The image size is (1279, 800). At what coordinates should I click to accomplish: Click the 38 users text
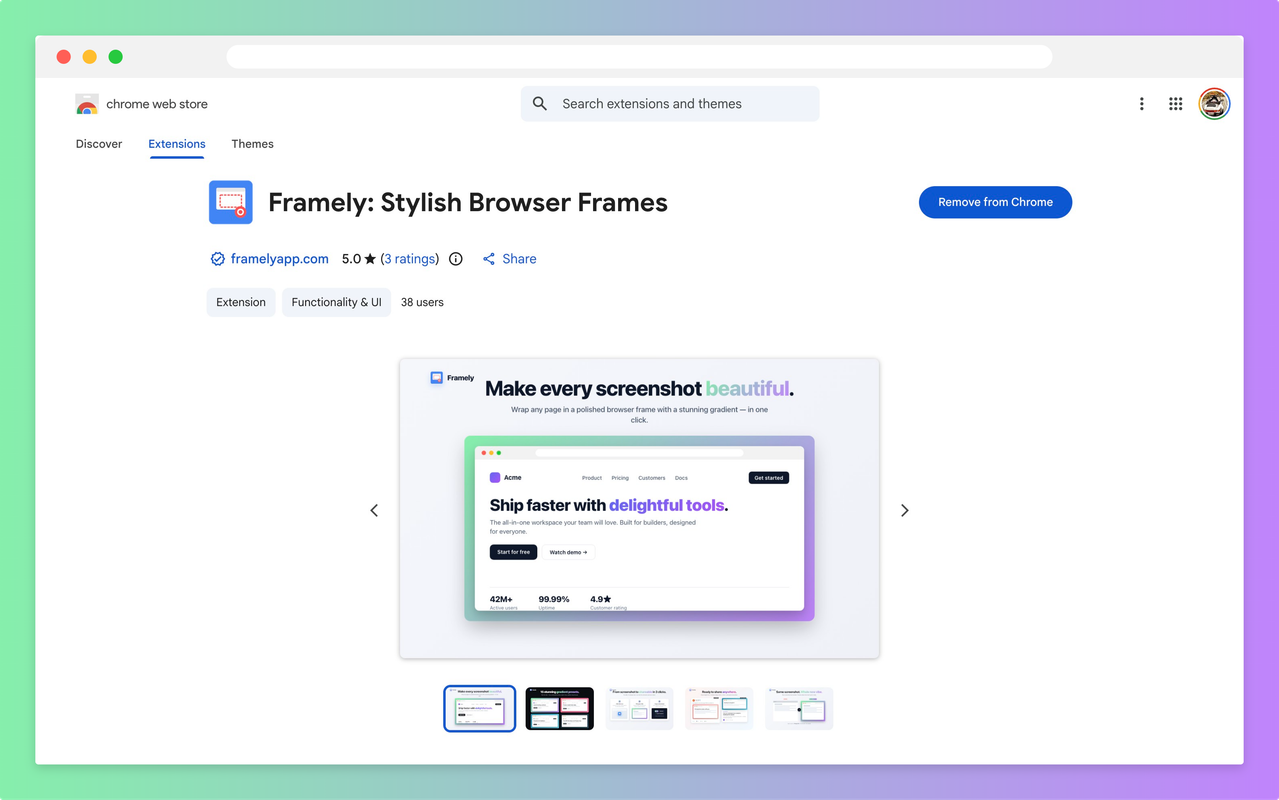click(422, 302)
